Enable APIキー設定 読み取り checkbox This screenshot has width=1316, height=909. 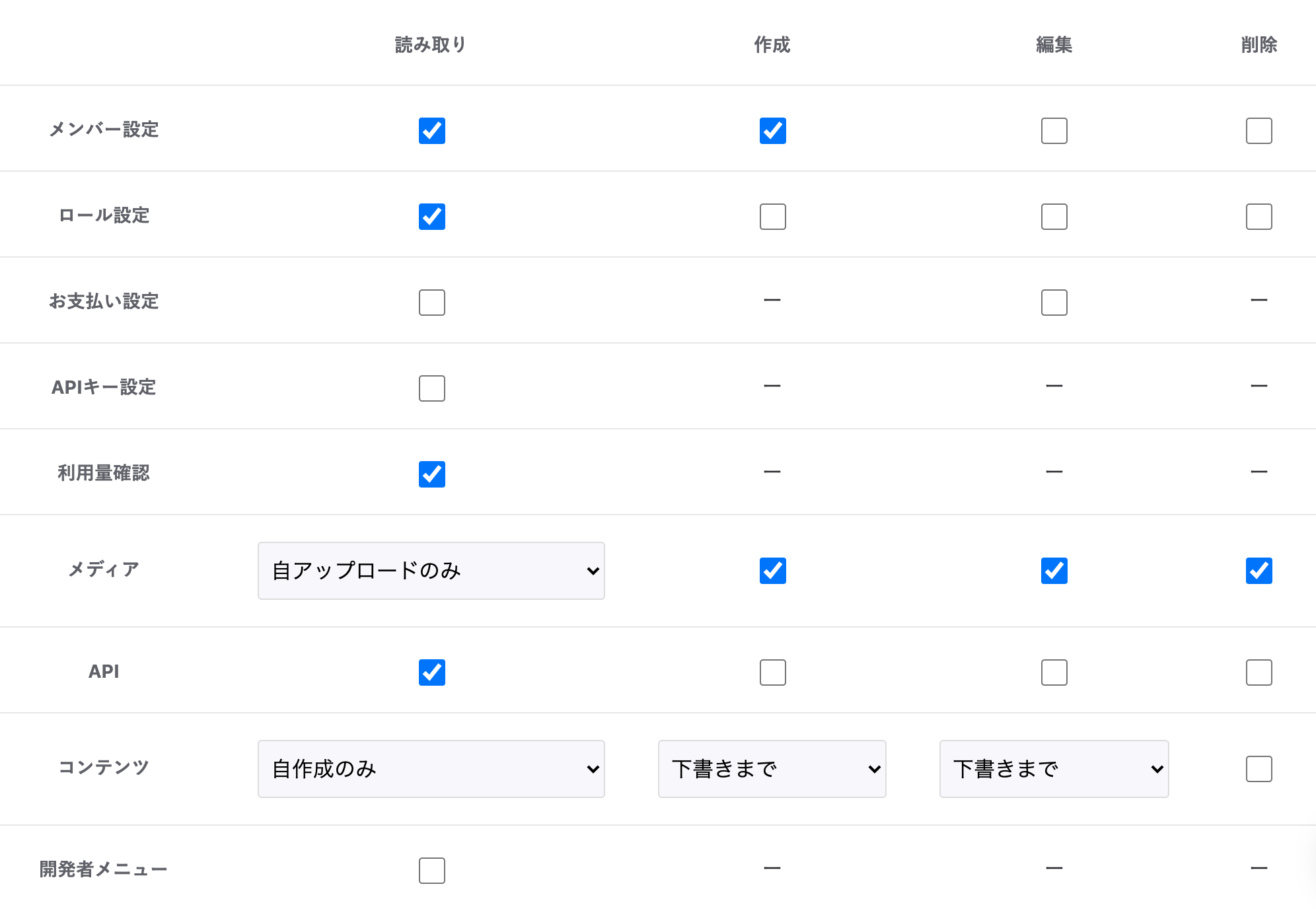point(432,388)
